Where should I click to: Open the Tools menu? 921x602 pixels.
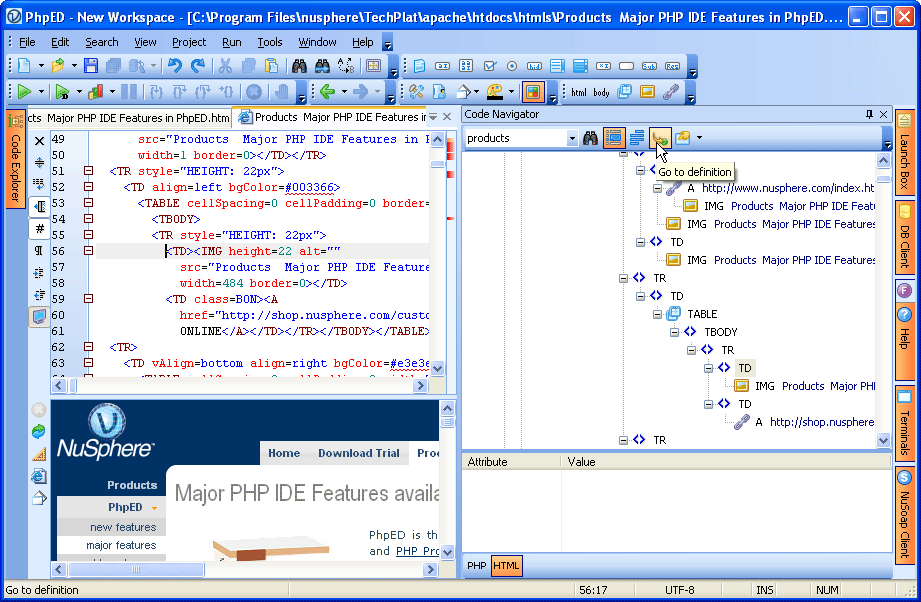click(x=270, y=42)
